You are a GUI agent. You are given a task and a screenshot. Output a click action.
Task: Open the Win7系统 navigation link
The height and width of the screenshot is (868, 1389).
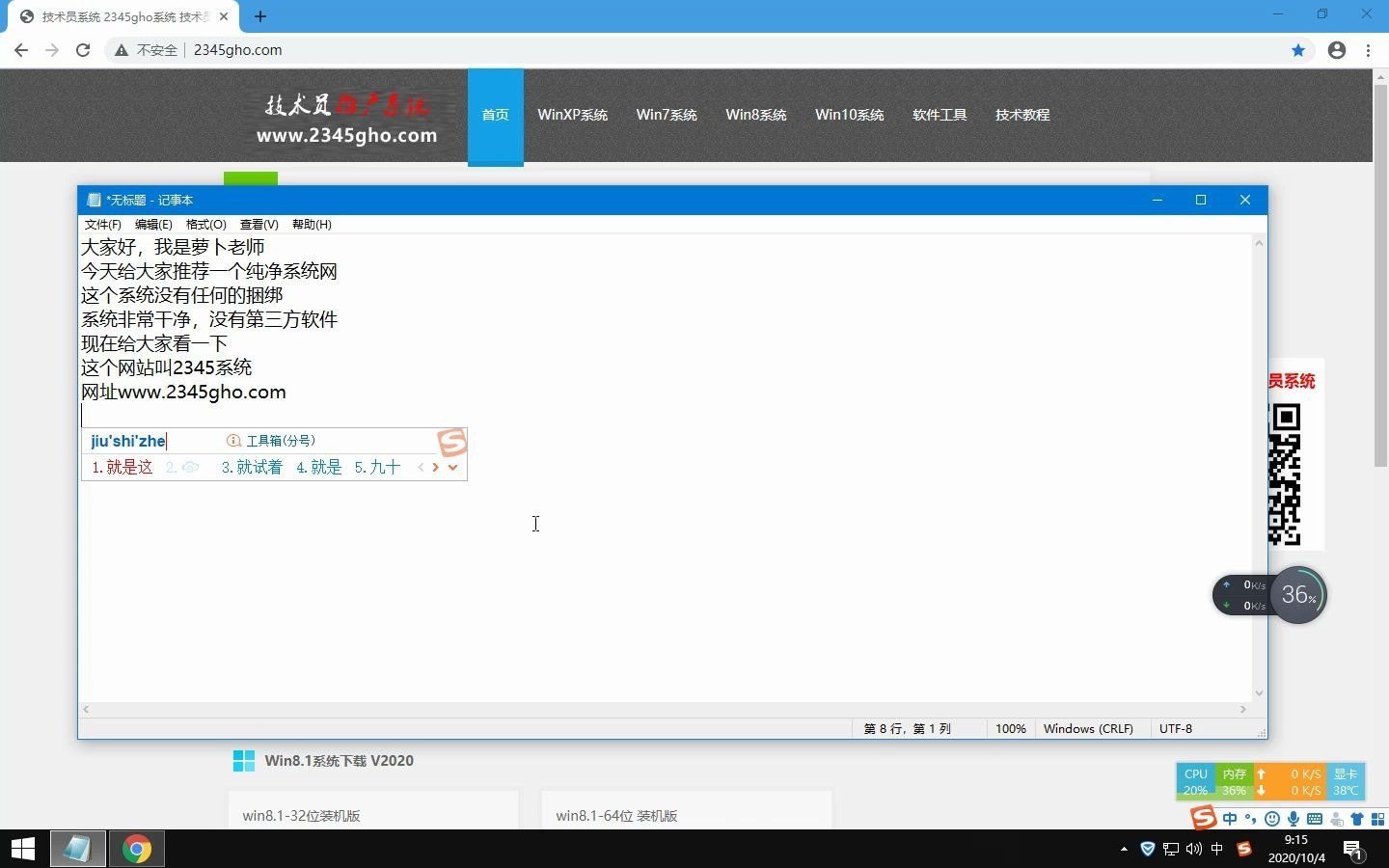tap(667, 115)
